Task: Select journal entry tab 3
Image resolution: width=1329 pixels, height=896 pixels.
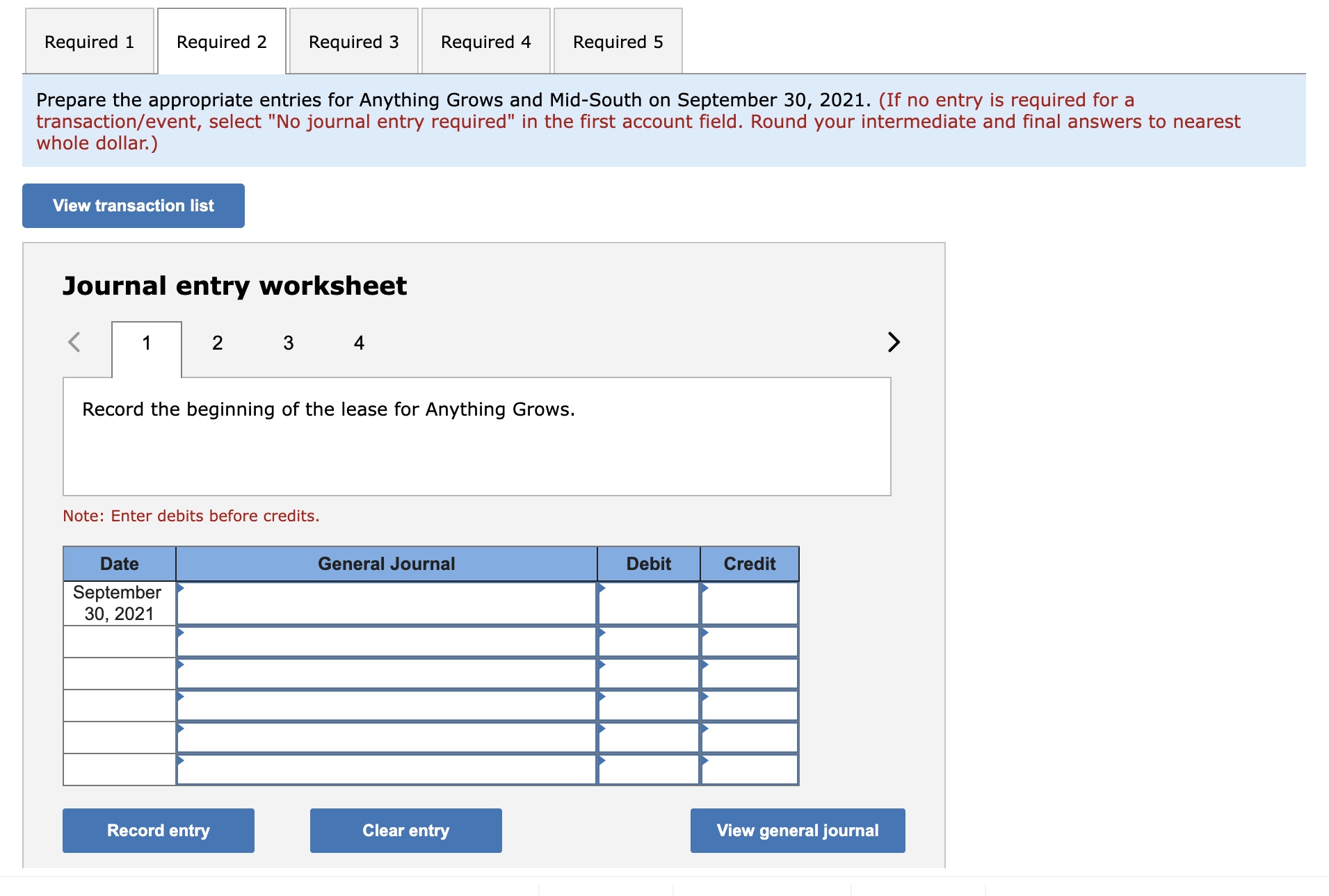Action: [289, 343]
